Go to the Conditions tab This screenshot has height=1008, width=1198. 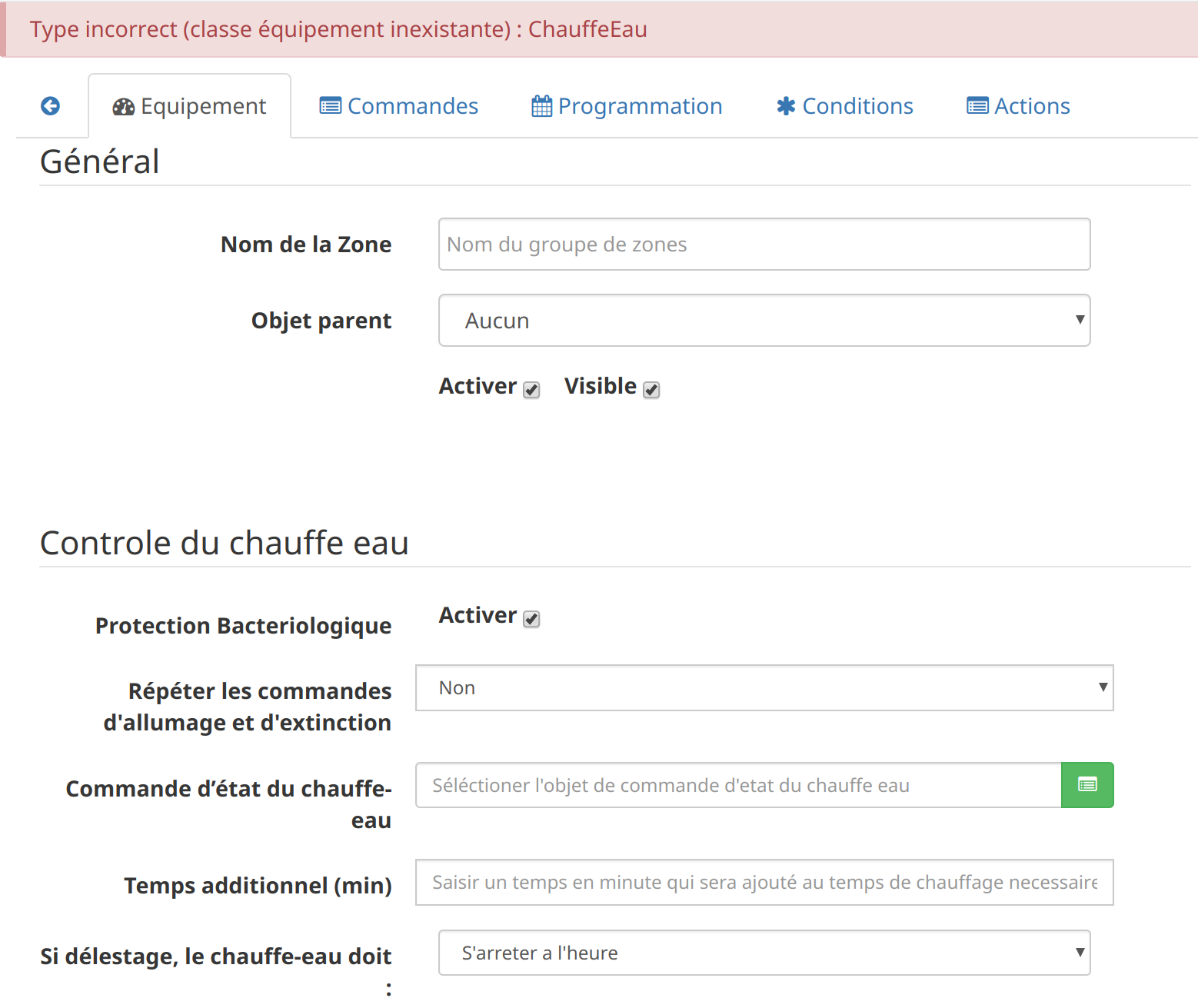coord(844,106)
